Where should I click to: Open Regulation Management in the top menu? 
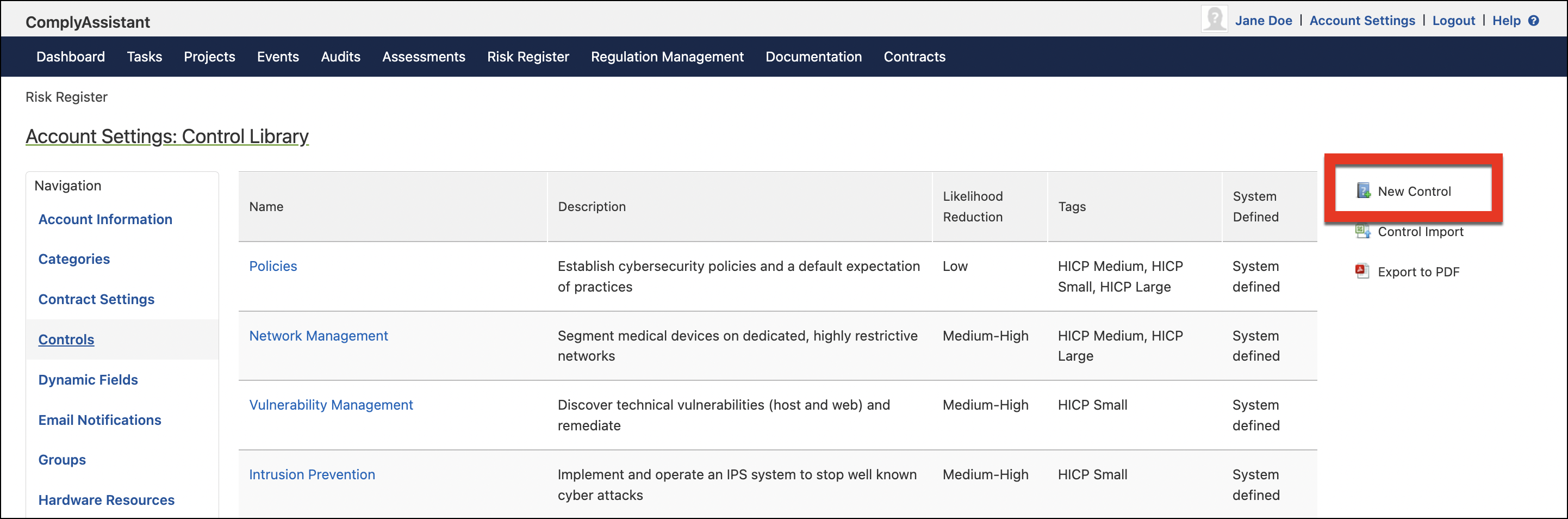tap(667, 57)
